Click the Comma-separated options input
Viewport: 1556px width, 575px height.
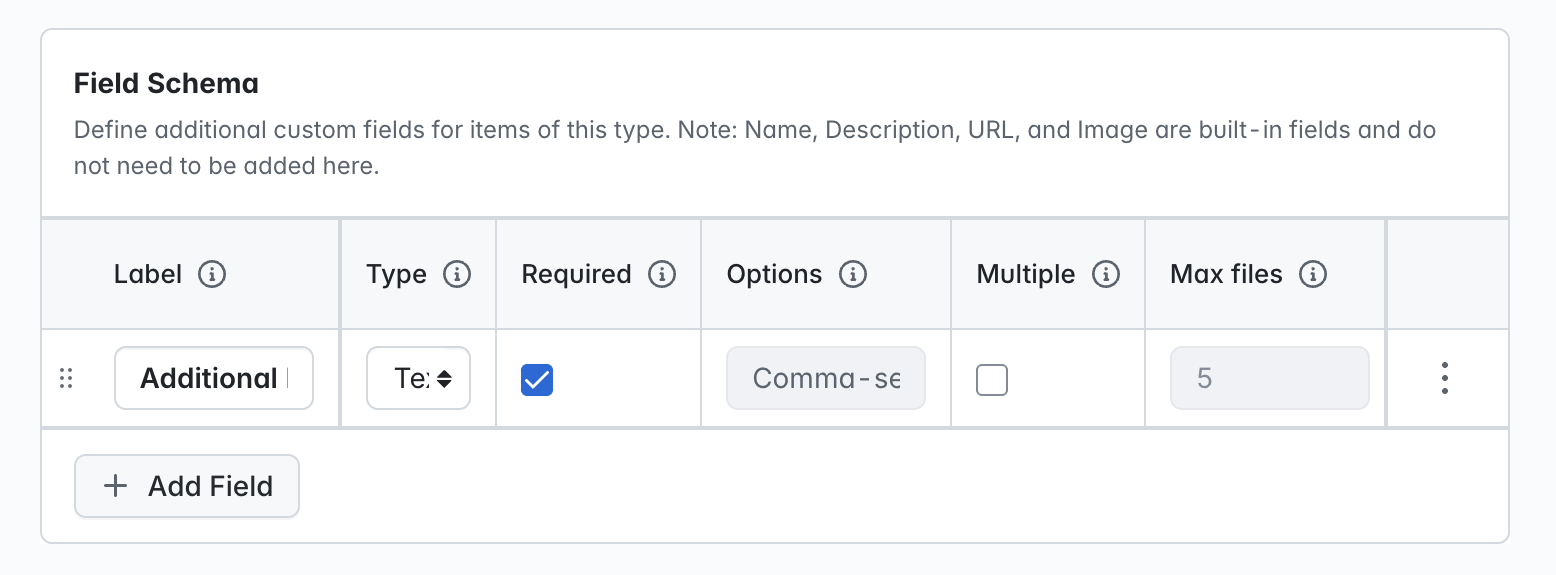pos(826,378)
